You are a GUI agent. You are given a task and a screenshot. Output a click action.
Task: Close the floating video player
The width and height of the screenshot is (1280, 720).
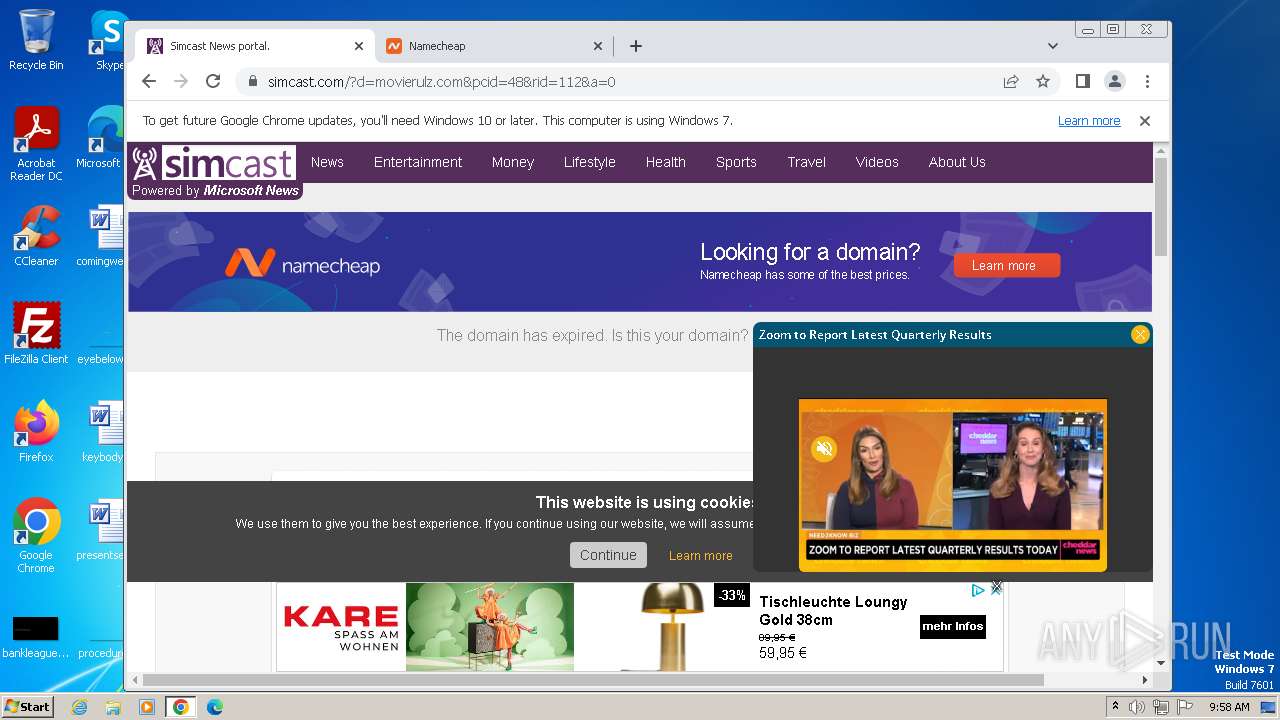tap(1139, 335)
